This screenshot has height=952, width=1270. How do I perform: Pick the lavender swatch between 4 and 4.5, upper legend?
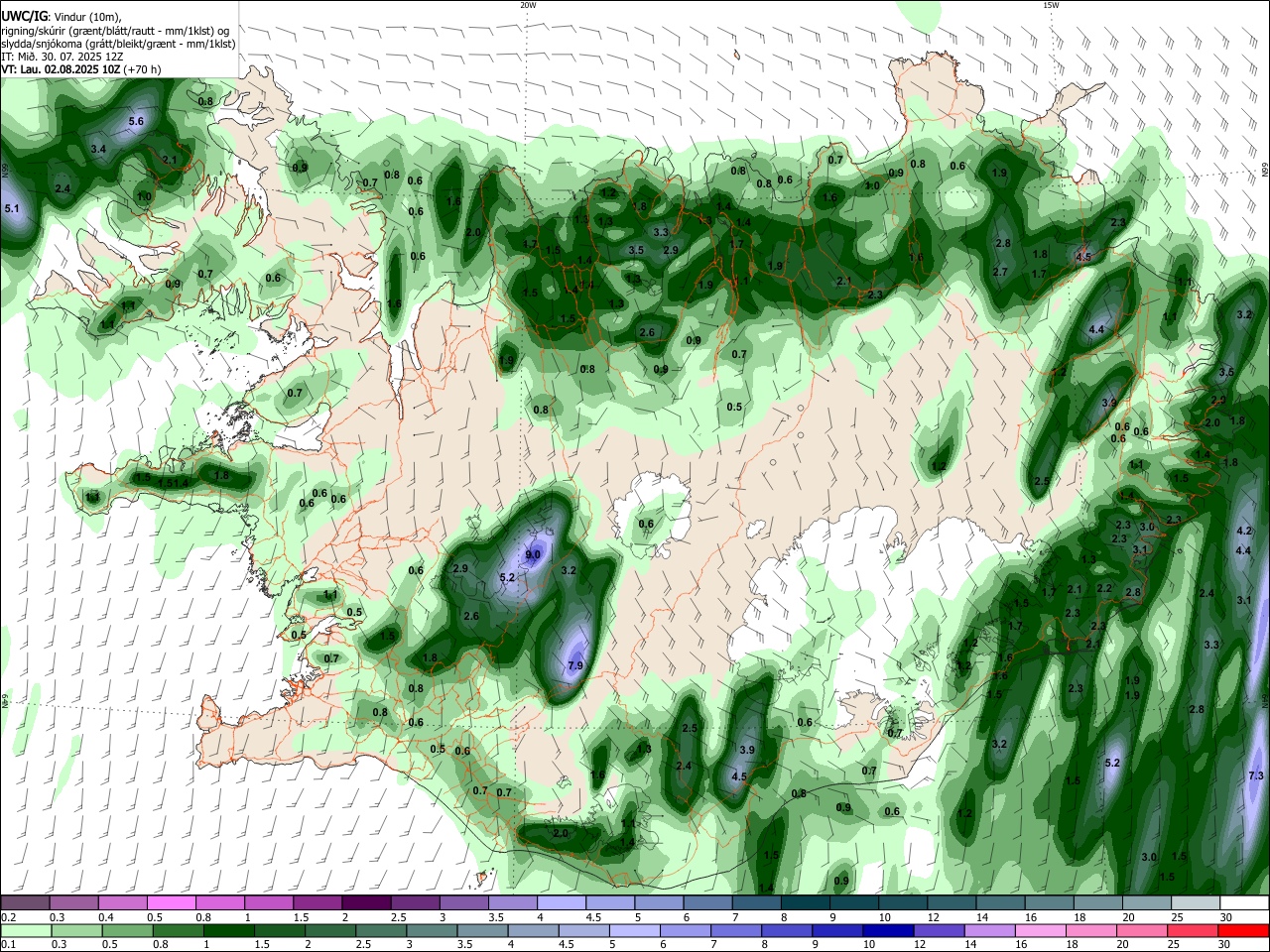point(562,903)
